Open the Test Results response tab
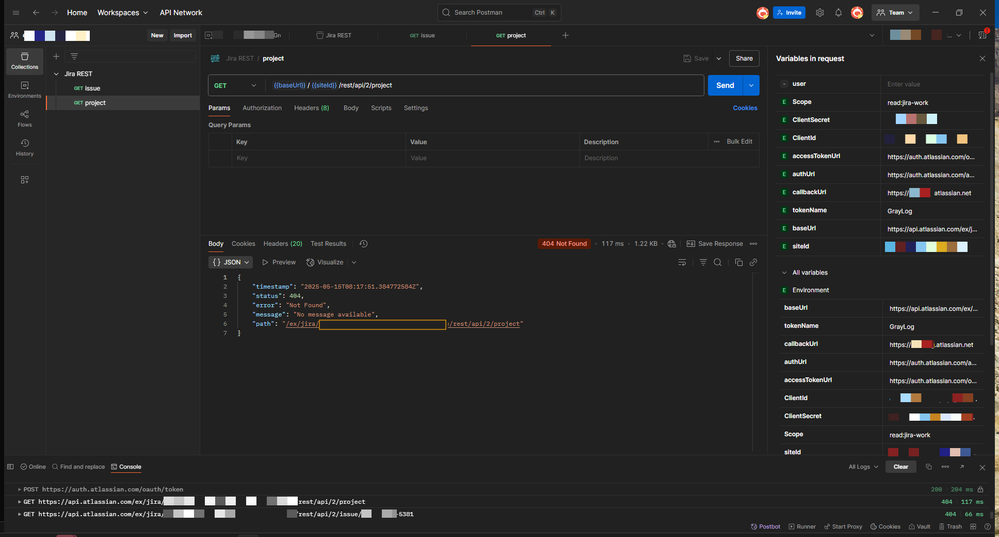Viewport: 999px width, 537px height. (x=328, y=244)
